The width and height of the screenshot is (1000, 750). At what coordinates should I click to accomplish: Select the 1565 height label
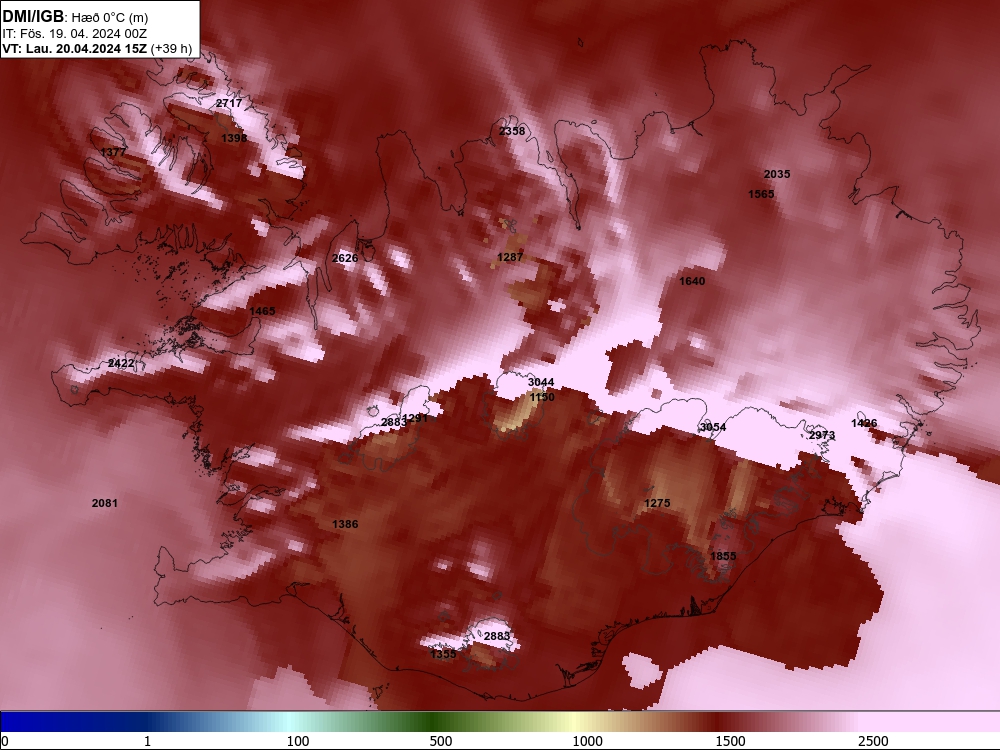click(x=761, y=194)
